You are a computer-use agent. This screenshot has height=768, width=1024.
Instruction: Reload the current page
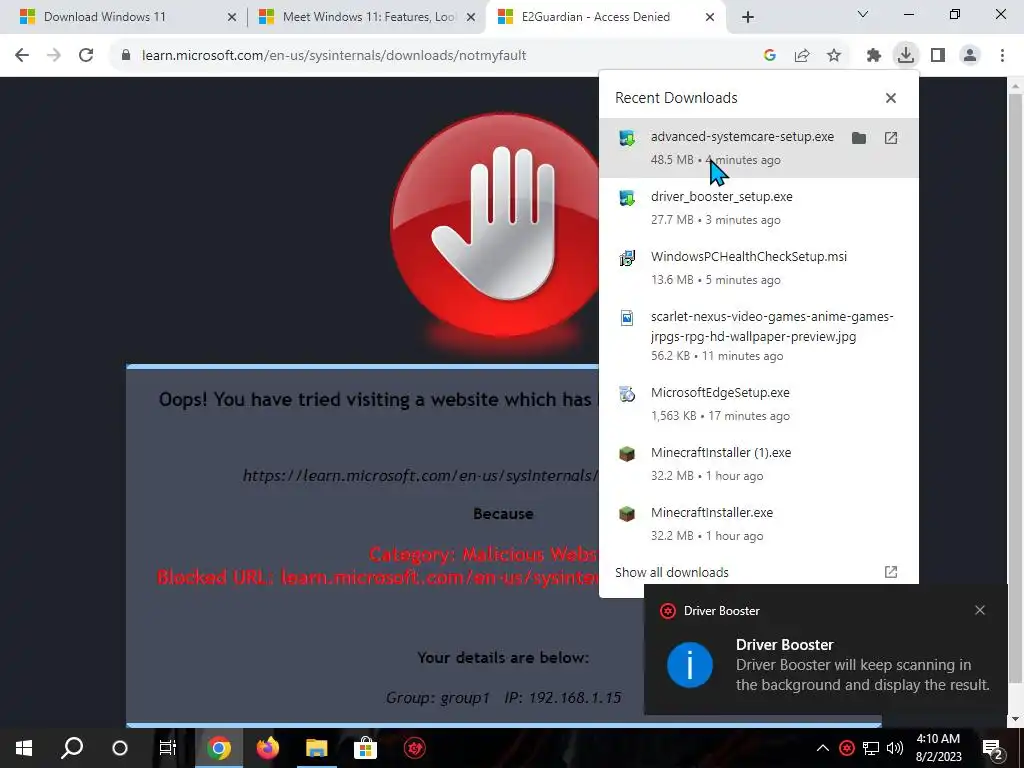click(86, 56)
